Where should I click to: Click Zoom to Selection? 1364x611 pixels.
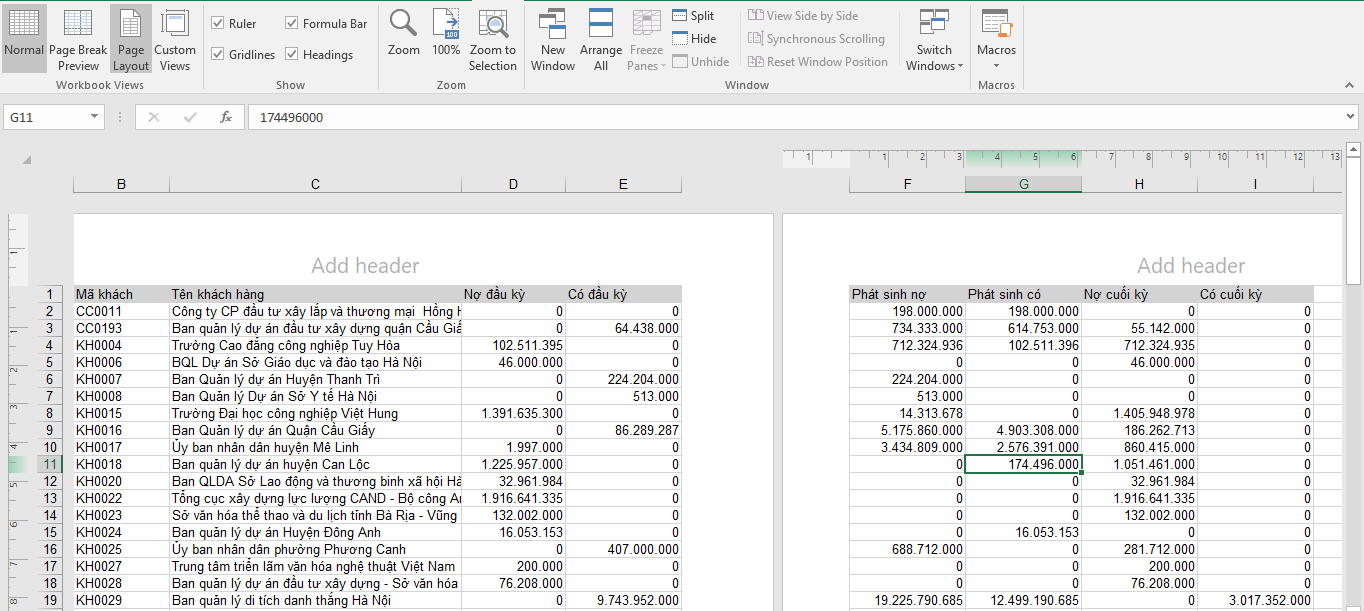(x=493, y=38)
